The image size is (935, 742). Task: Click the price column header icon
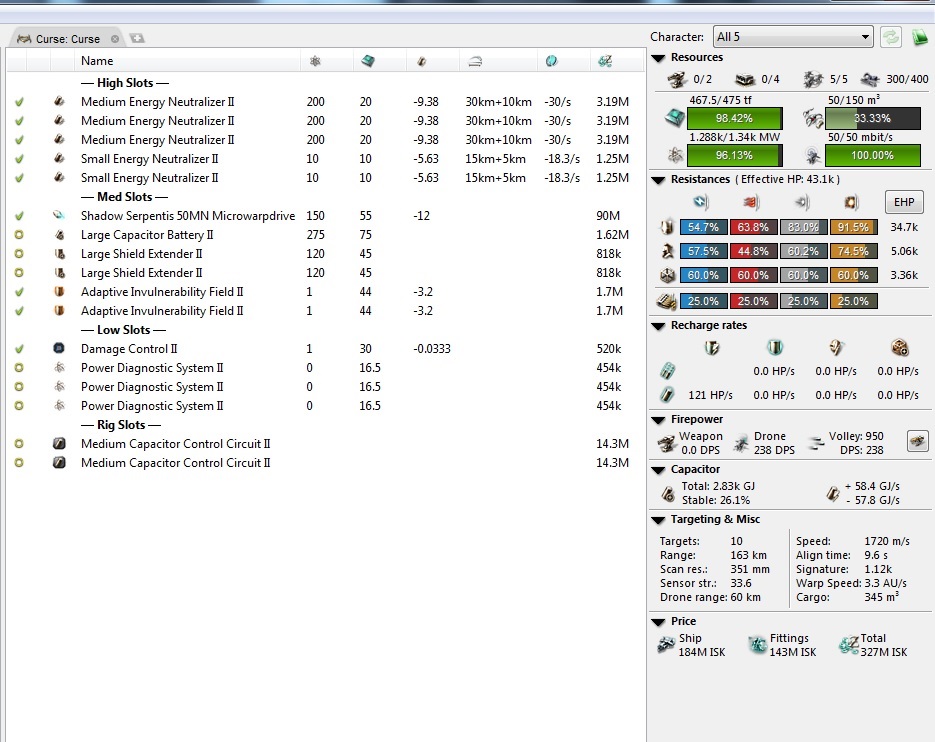point(605,61)
